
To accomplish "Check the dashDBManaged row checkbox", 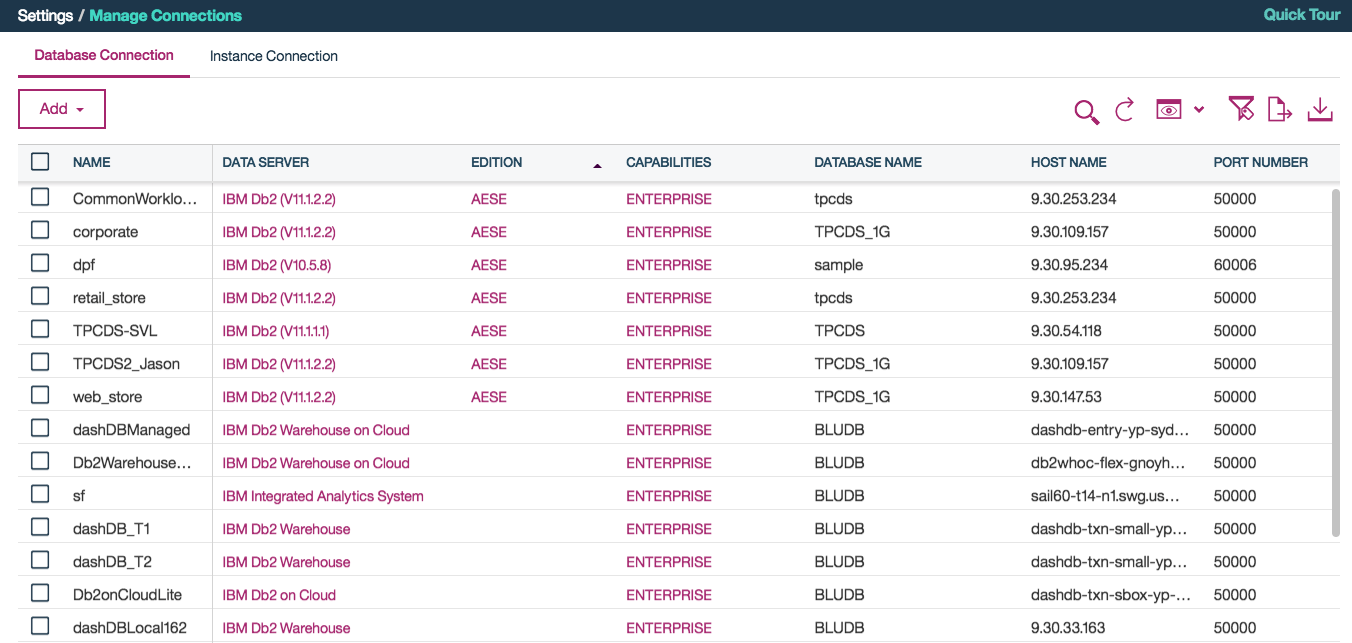I will tap(40, 428).
